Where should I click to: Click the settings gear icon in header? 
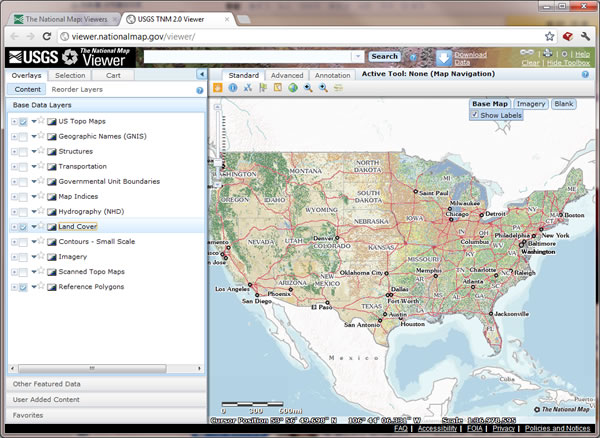(564, 54)
